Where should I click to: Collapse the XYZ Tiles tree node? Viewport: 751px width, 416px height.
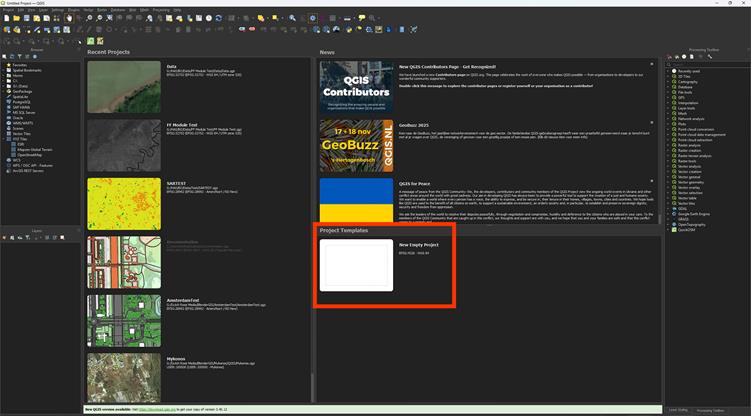point(3,138)
